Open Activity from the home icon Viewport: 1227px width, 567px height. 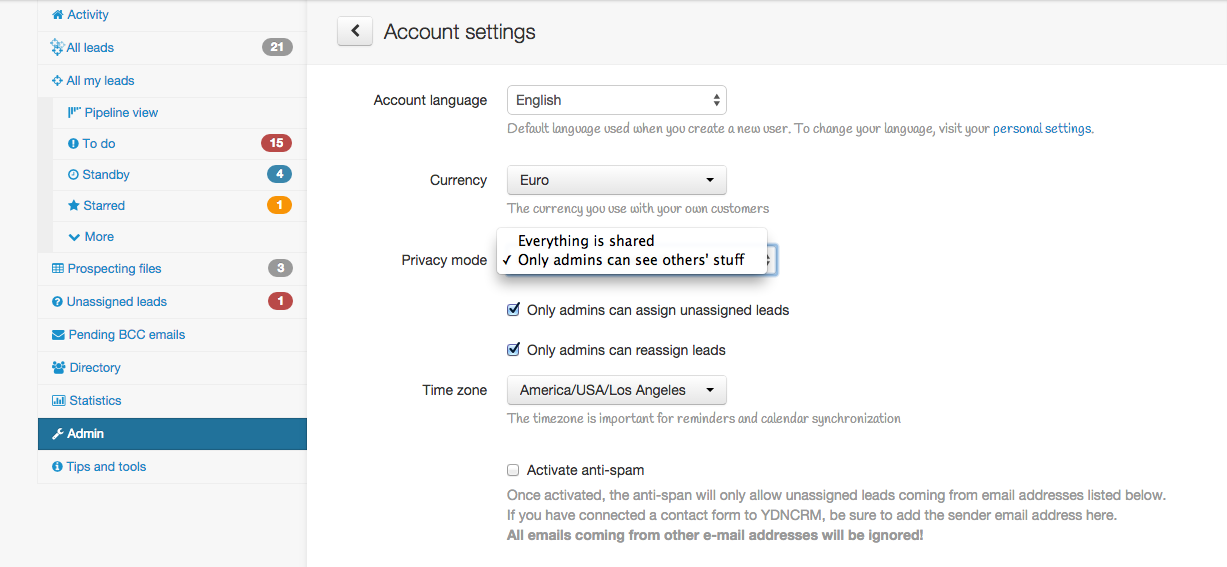click(x=58, y=15)
